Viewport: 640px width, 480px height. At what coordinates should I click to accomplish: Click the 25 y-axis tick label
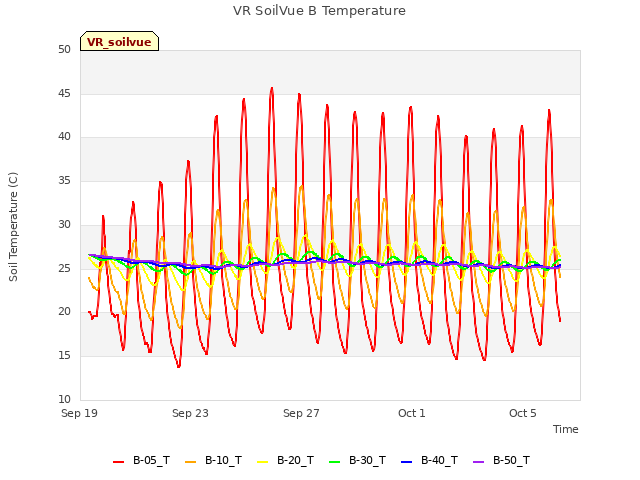64,268
